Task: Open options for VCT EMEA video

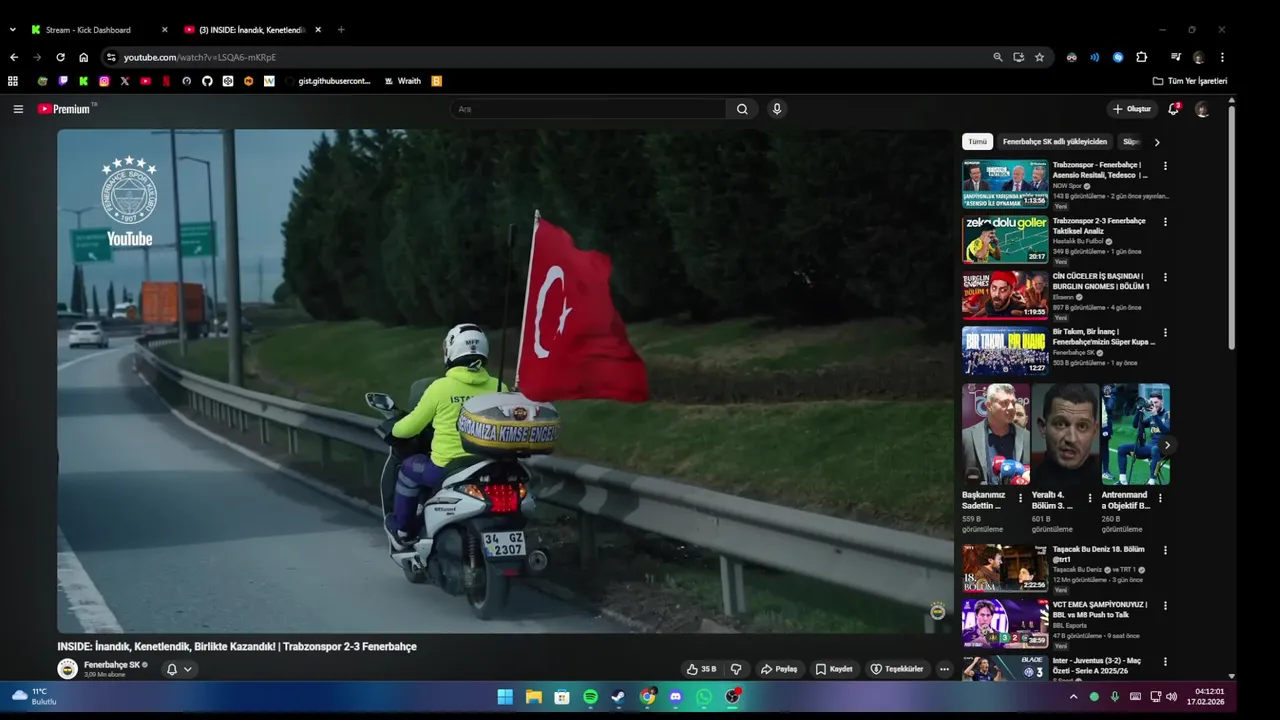Action: click(x=1165, y=605)
